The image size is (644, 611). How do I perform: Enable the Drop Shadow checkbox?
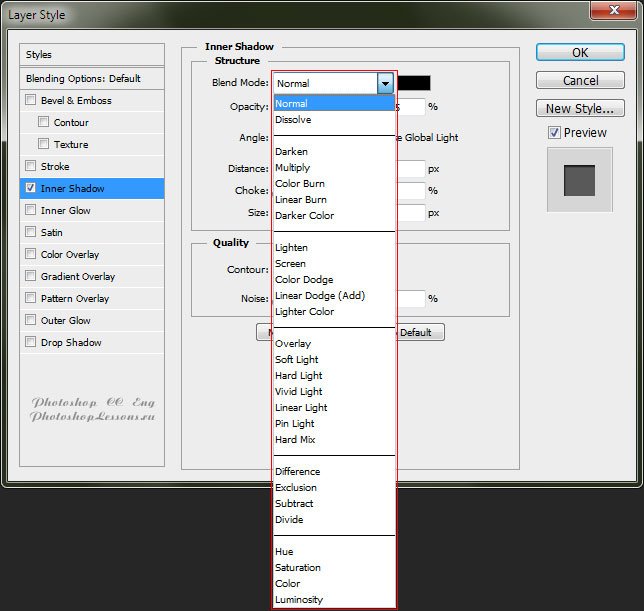click(31, 342)
